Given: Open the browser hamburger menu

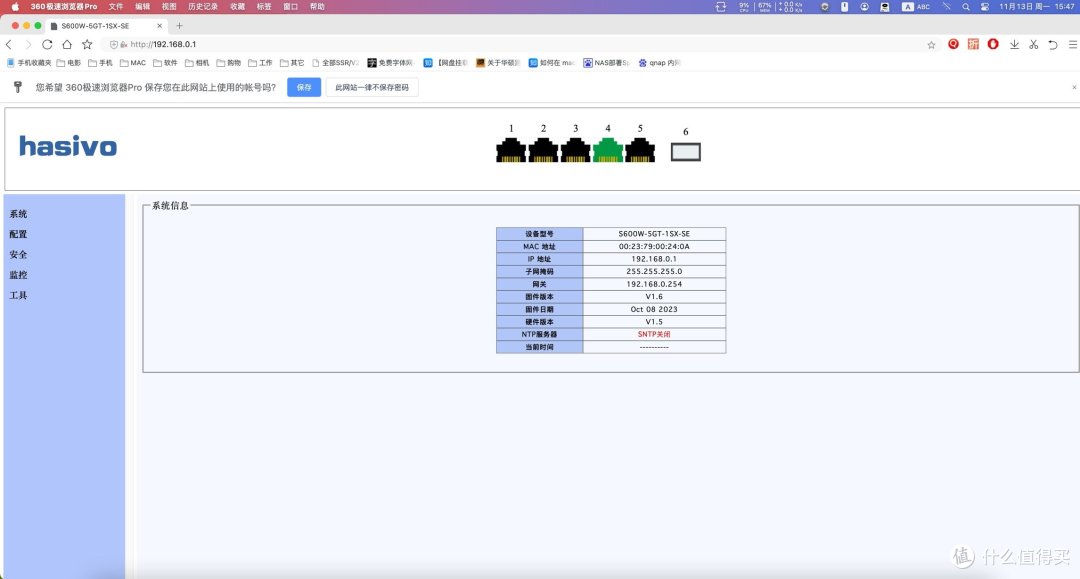Looking at the screenshot, I should pos(1072,44).
